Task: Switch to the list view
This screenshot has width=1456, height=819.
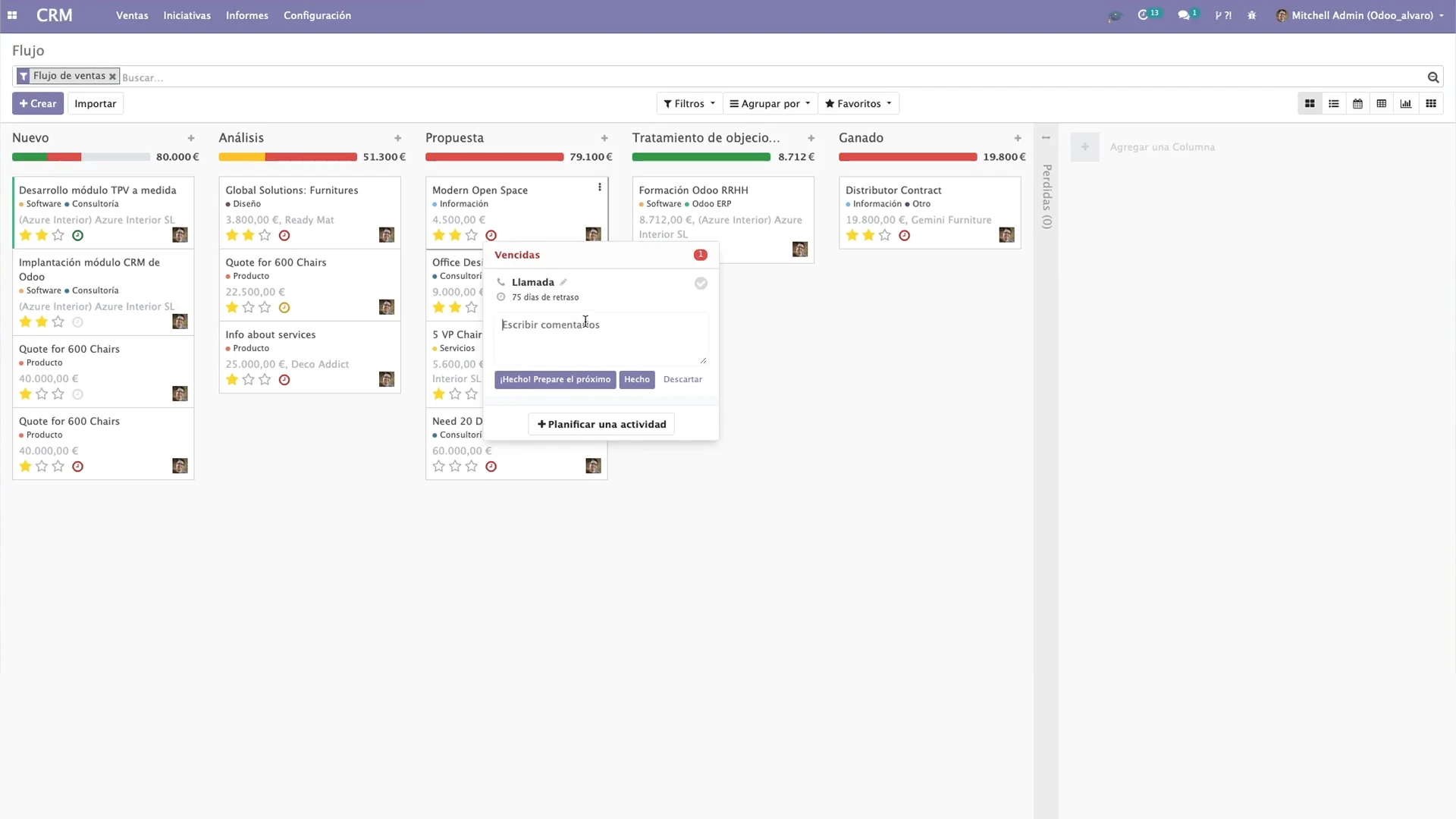Action: click(x=1334, y=103)
